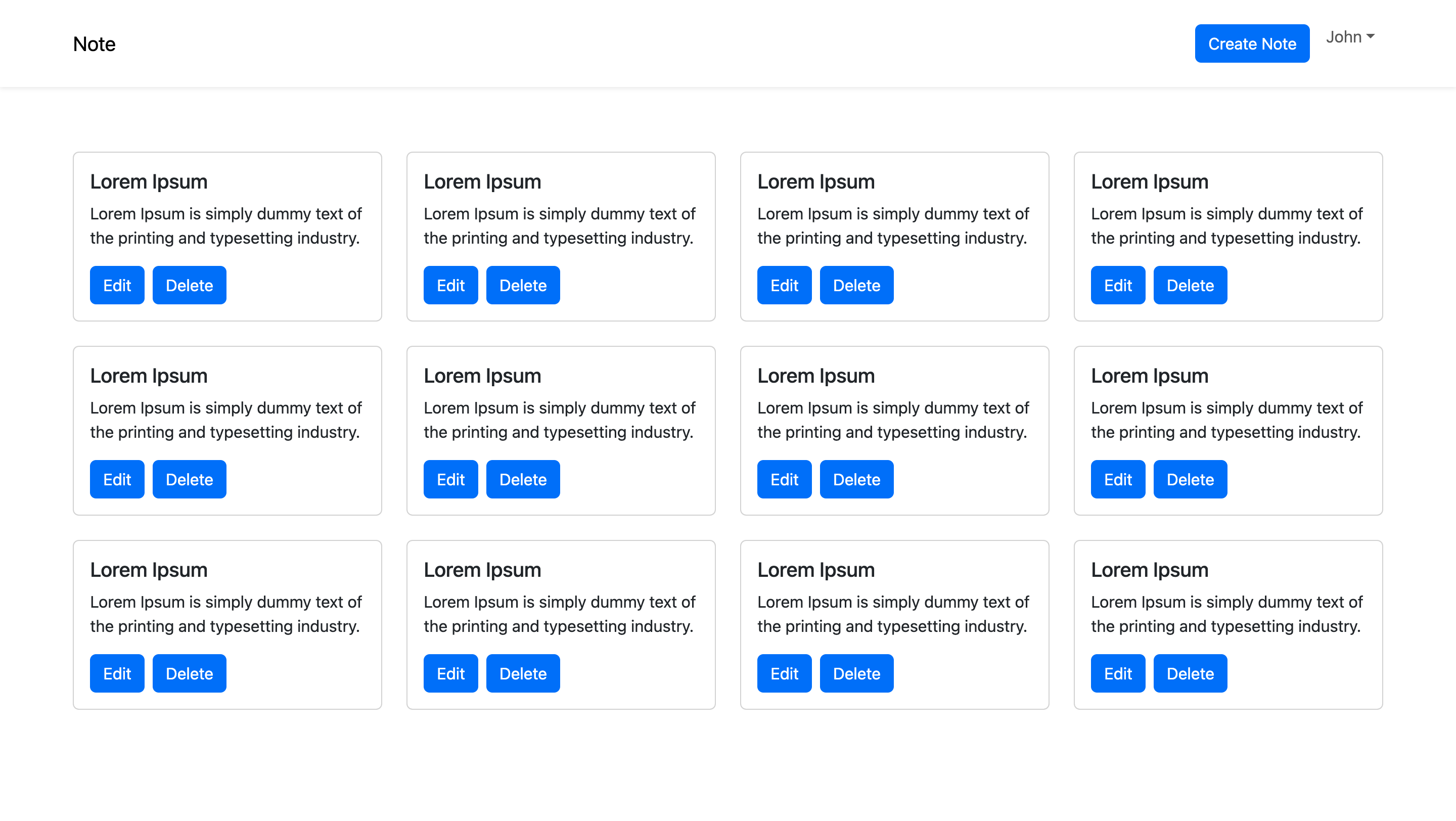The height and width of the screenshot is (821, 1456).
Task: Delete the third note in bottom row
Action: coord(856,673)
